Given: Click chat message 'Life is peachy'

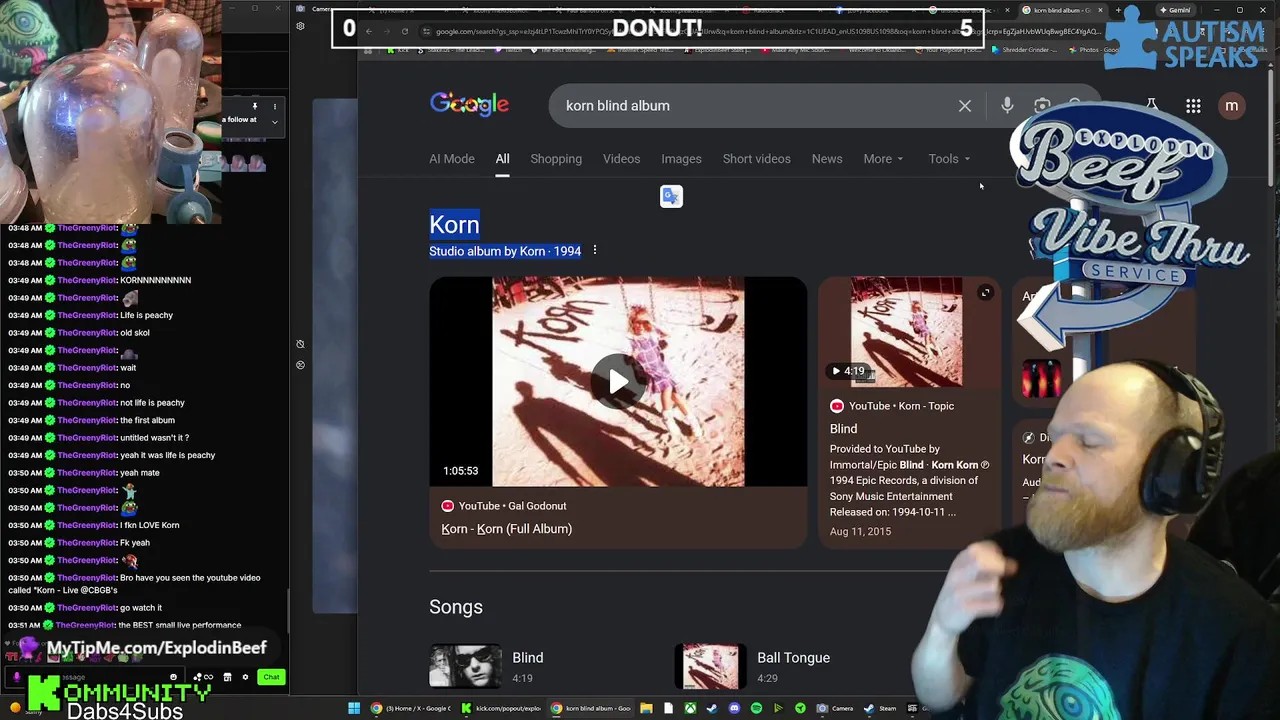Looking at the screenshot, I should click(146, 315).
